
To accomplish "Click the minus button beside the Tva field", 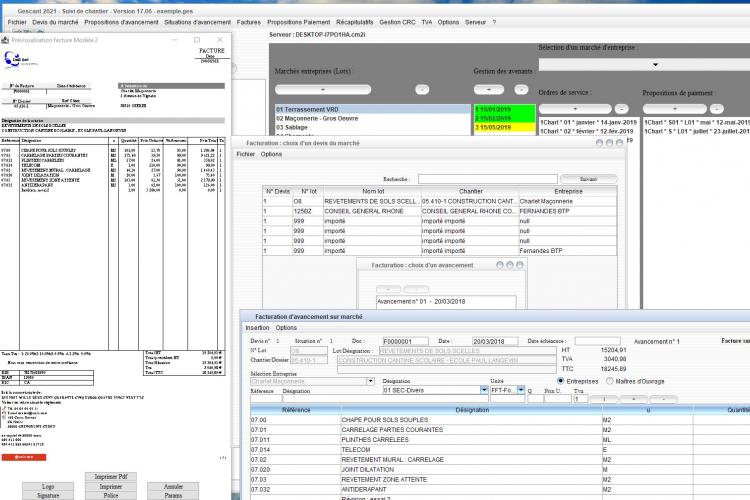I will pos(663,399).
